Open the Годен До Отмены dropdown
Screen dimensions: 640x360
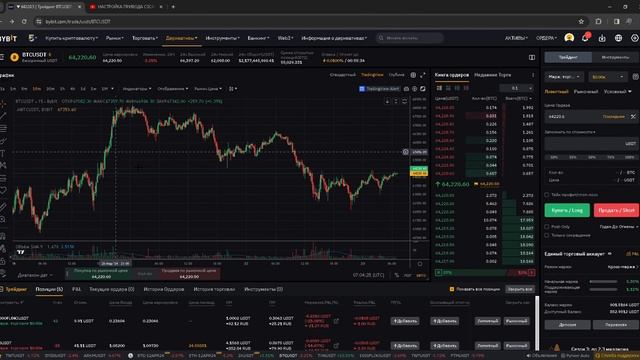pos(619,227)
